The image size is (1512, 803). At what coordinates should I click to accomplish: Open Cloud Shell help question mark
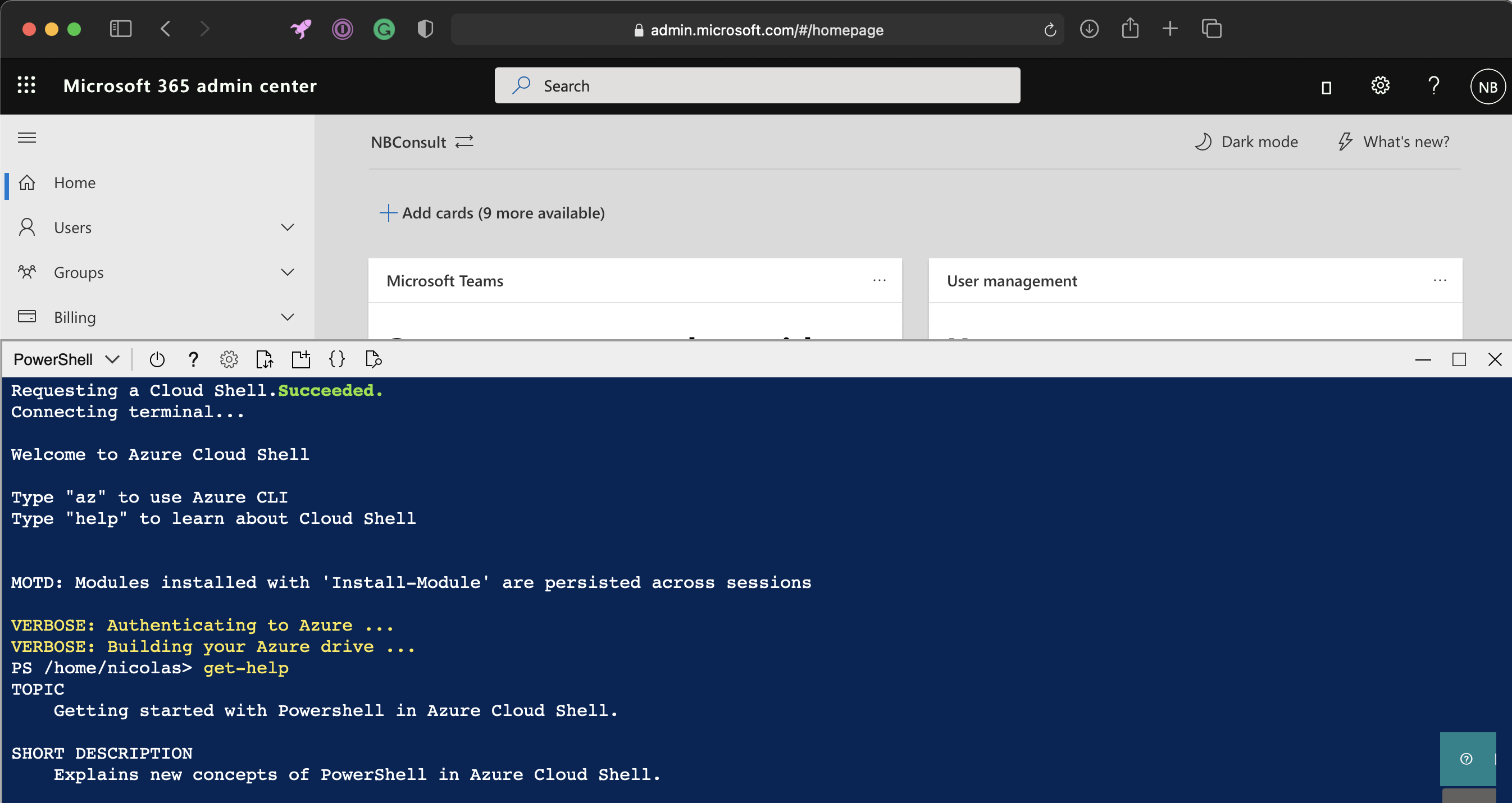(193, 359)
